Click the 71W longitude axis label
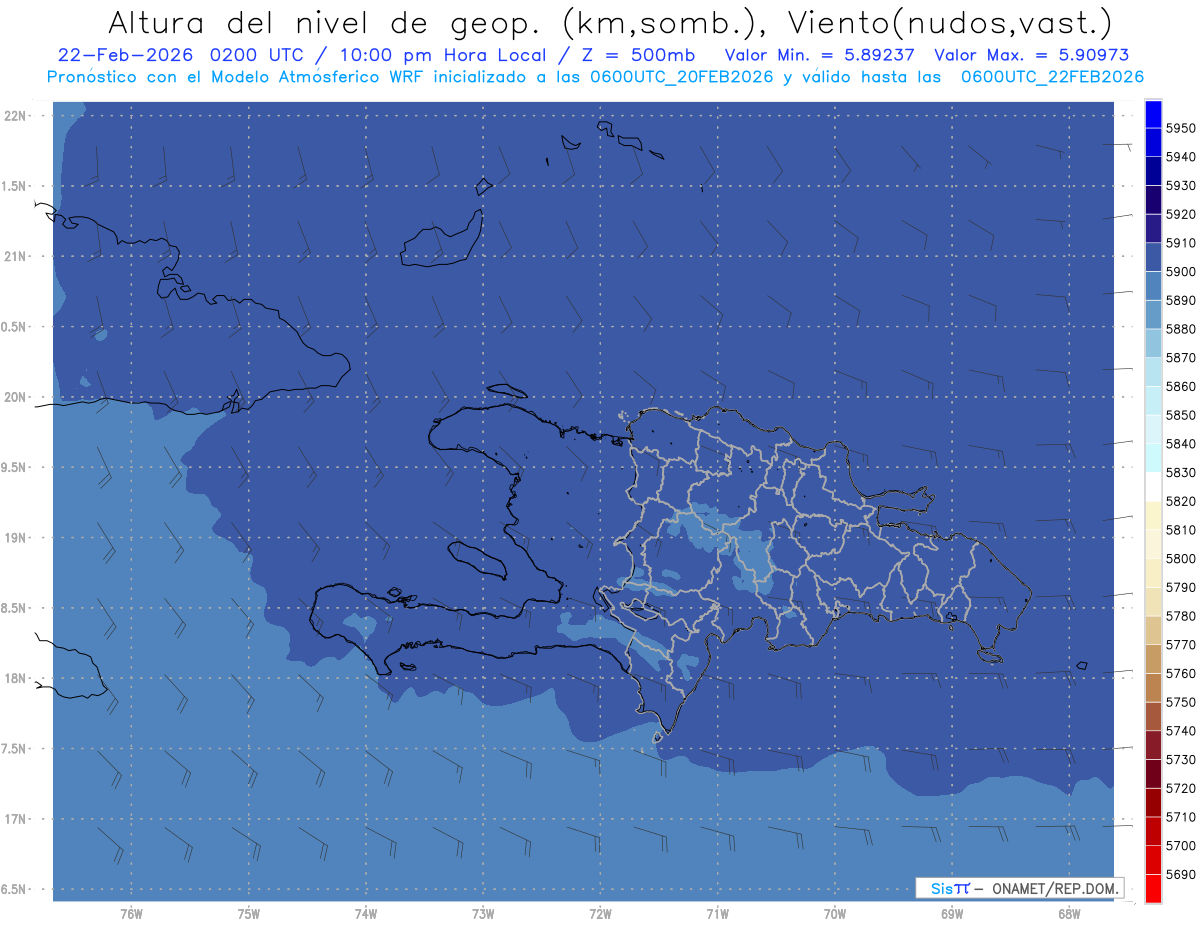 pos(717,914)
